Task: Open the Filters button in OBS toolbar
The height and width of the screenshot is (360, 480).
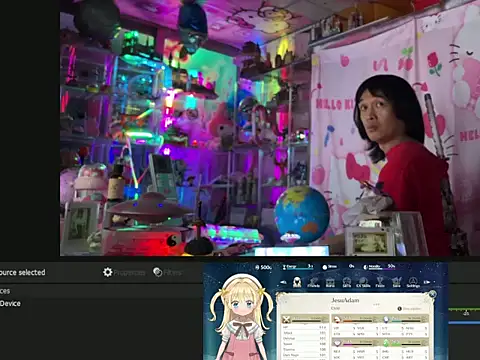Action: (167, 272)
